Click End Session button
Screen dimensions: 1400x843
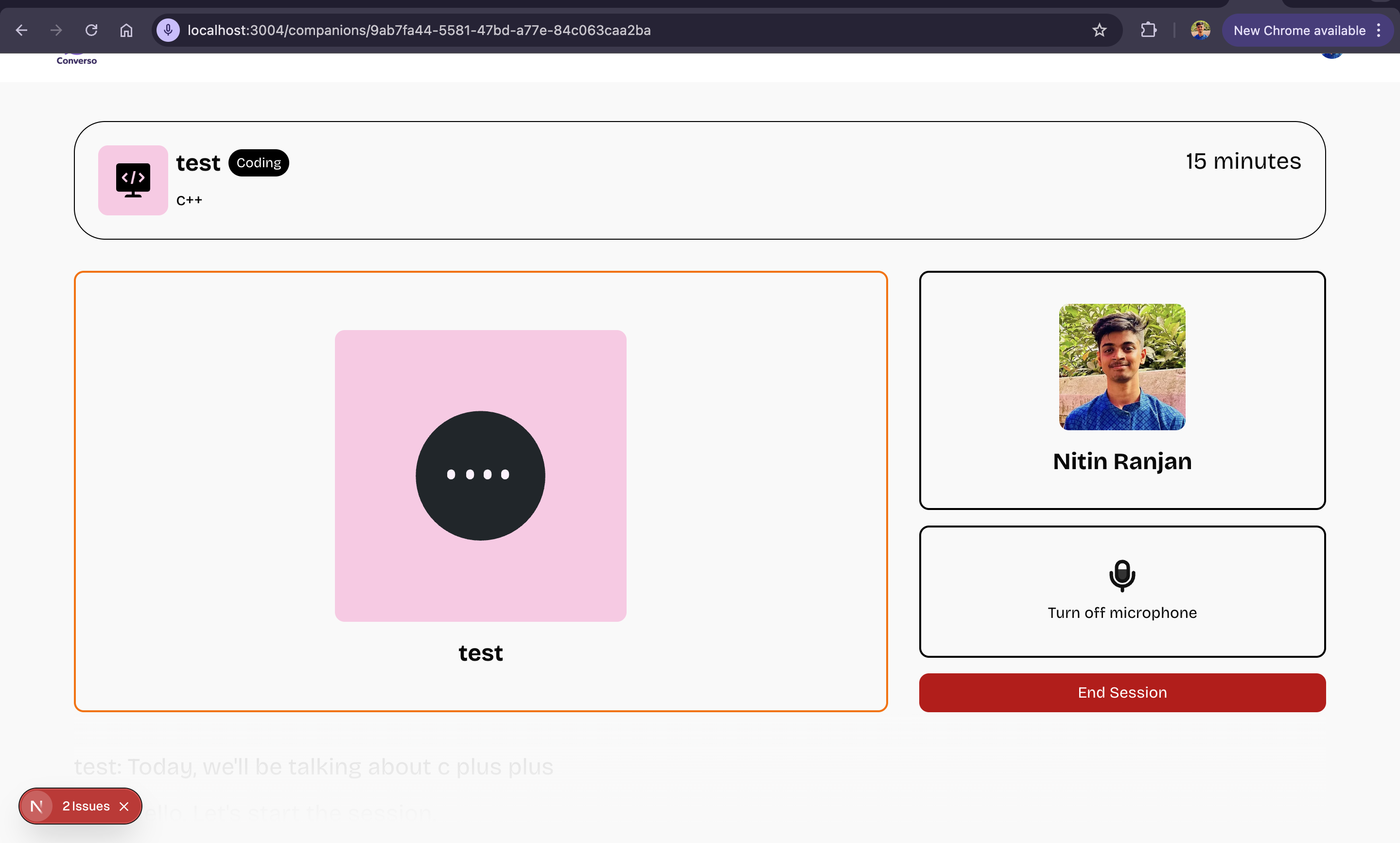click(1122, 692)
